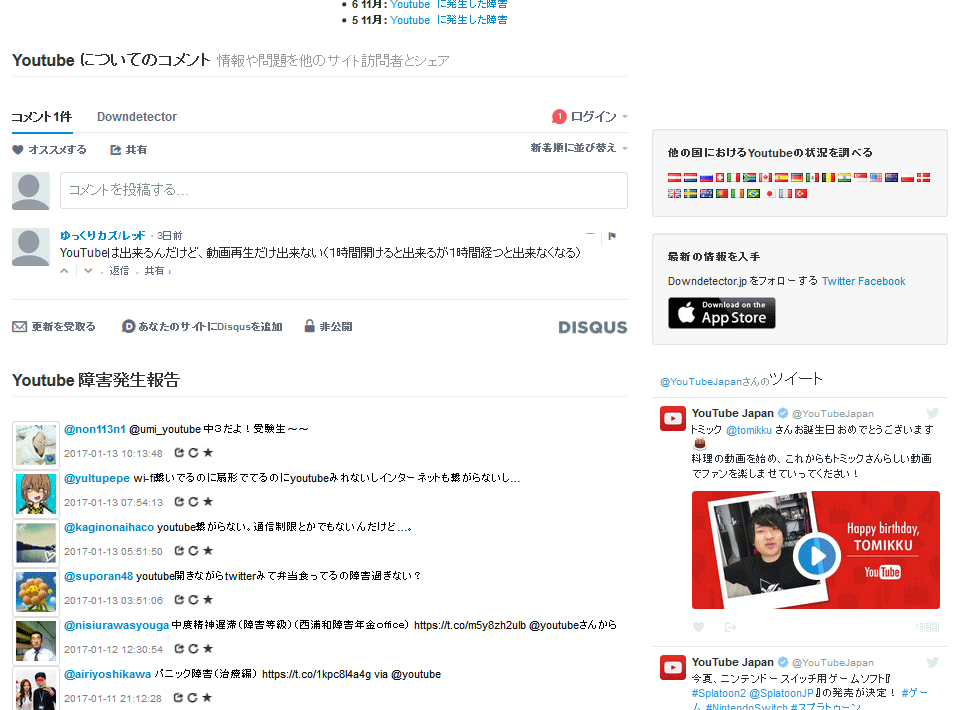Switch to the Downdetector tab
This screenshot has width=954, height=710.
point(137,117)
